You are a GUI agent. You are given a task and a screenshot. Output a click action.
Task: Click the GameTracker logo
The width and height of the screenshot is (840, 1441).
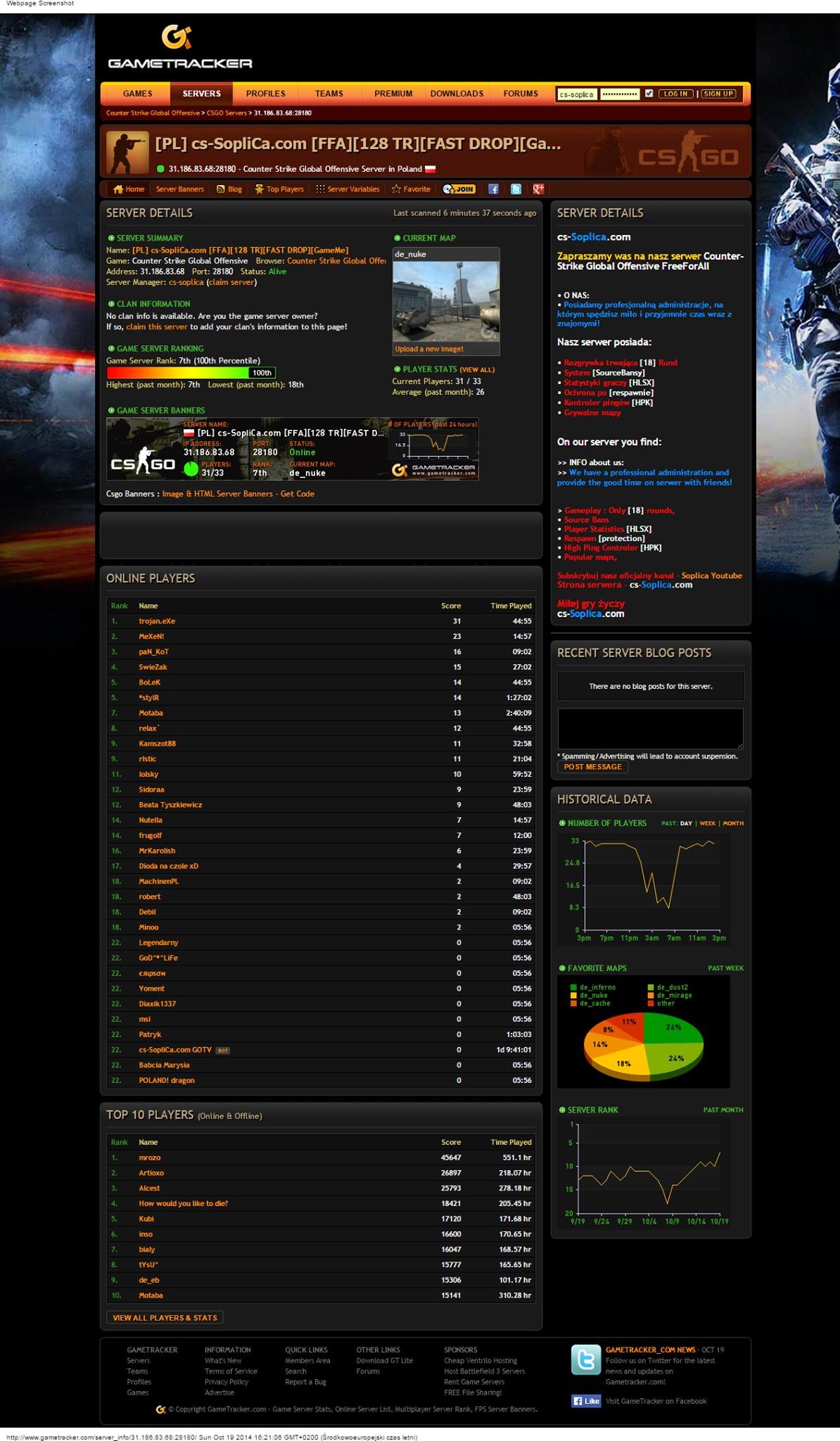click(180, 46)
